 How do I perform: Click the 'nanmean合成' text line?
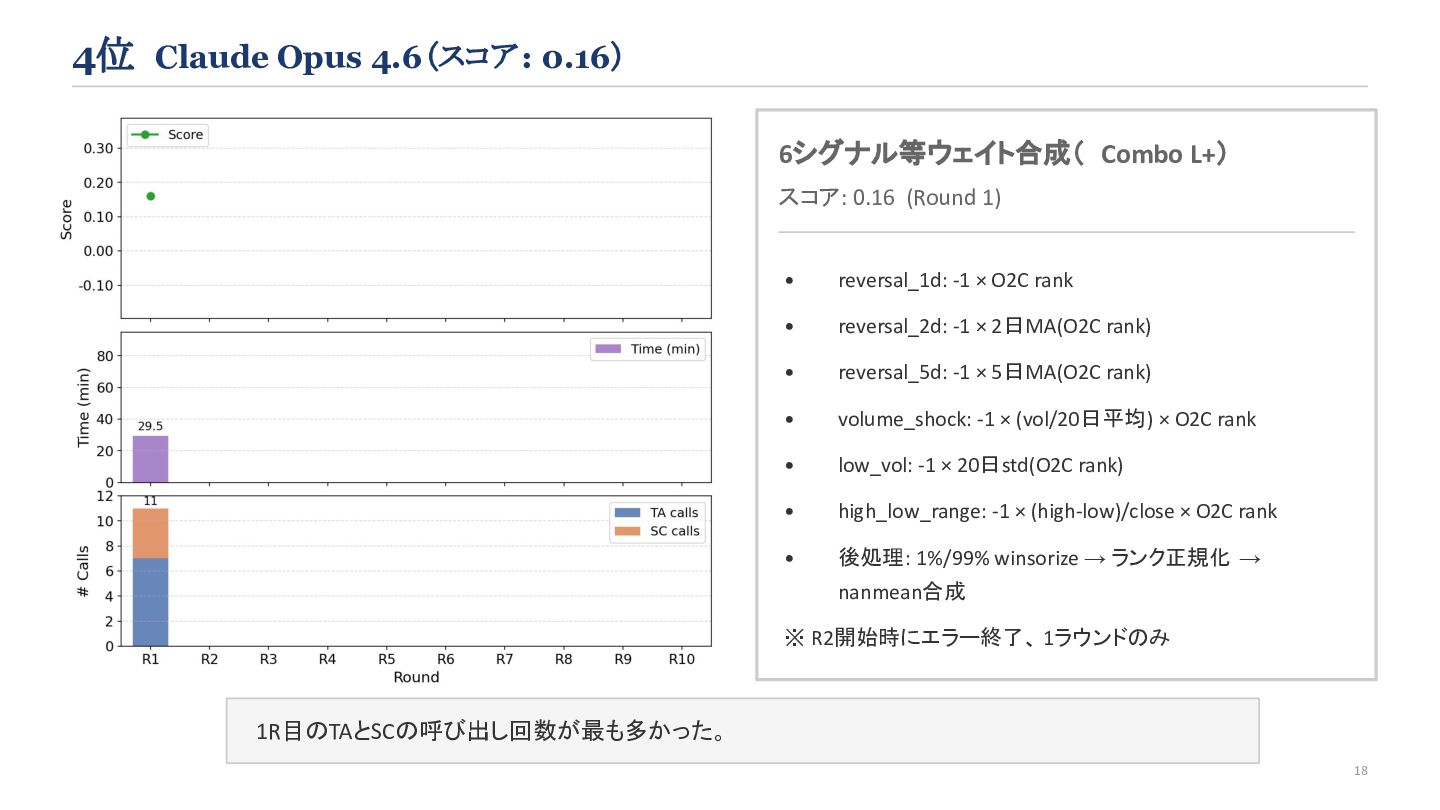[x=901, y=592]
